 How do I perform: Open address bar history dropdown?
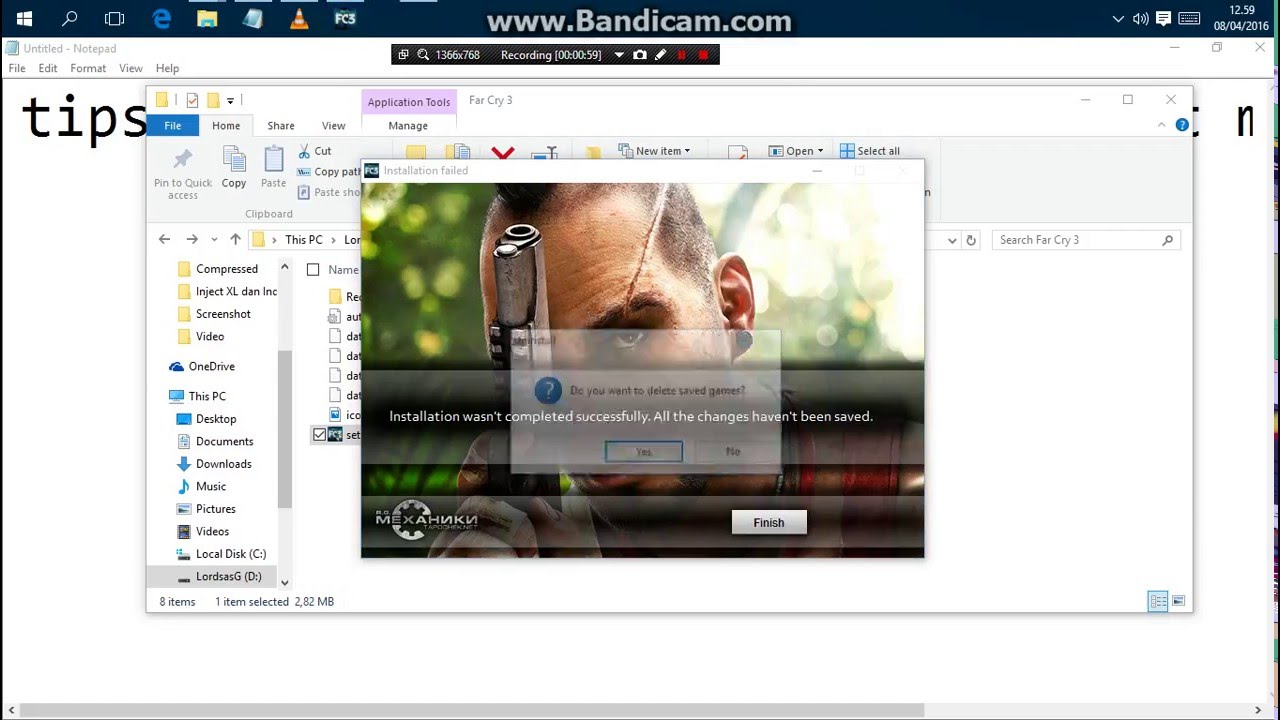pyautogui.click(x=951, y=240)
